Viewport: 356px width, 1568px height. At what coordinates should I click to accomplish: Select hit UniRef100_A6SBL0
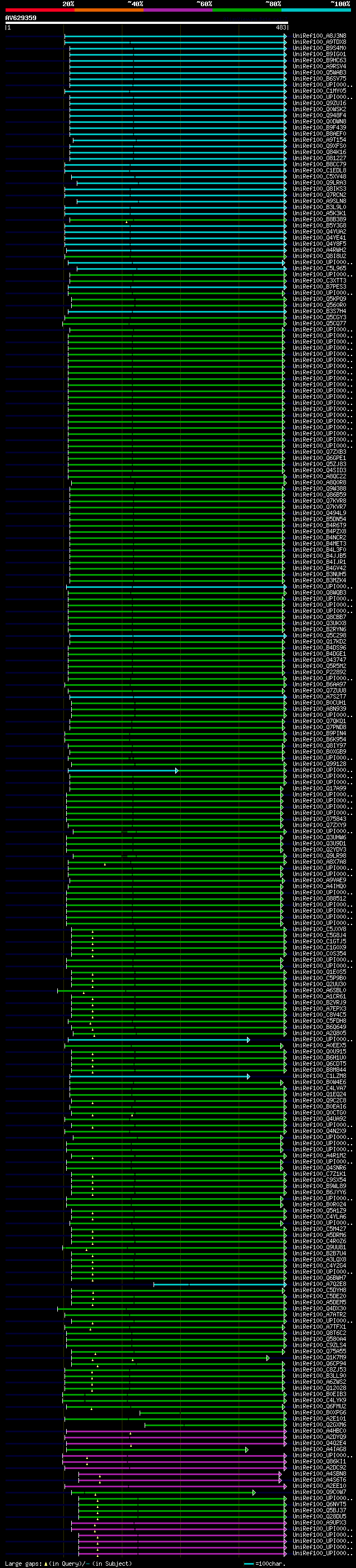(319, 990)
